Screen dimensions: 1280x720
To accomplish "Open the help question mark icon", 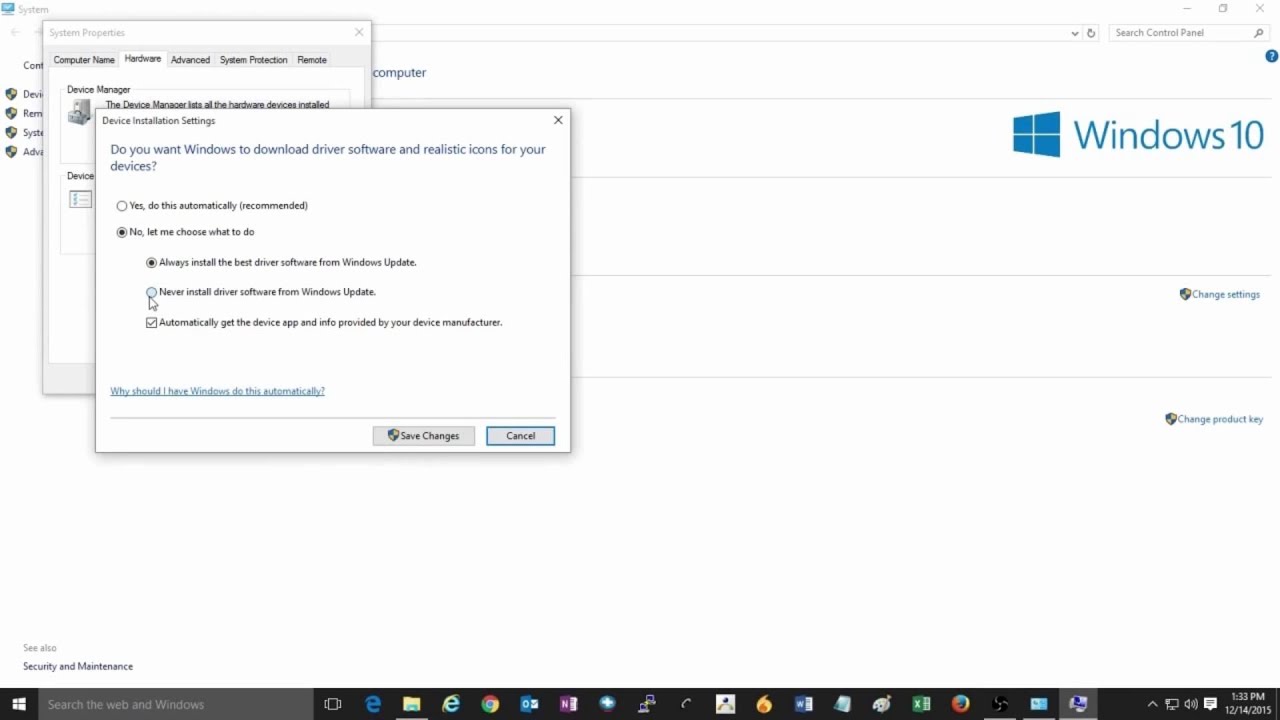I will [1272, 56].
